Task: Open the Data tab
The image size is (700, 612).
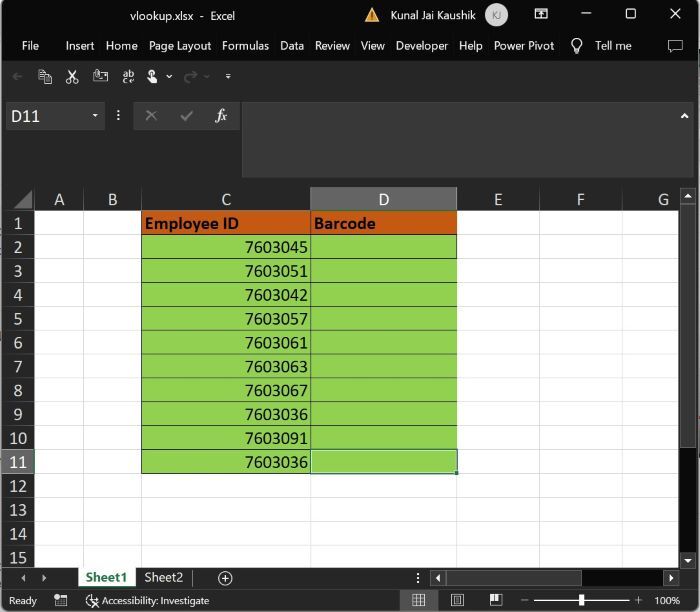Action: [292, 46]
